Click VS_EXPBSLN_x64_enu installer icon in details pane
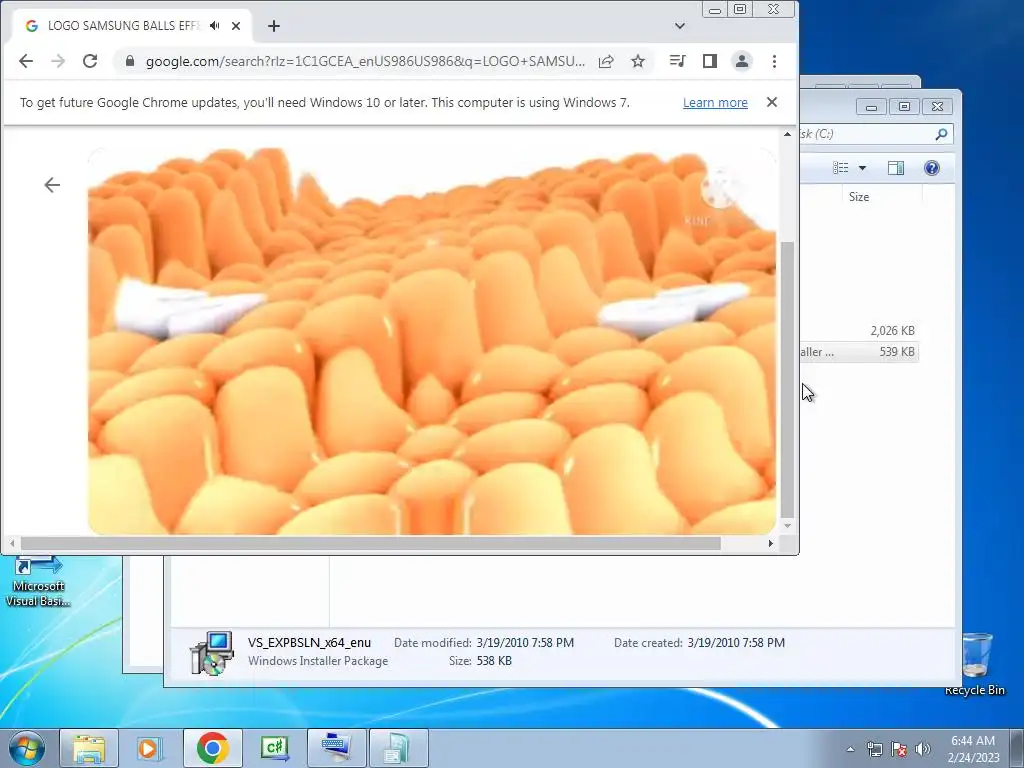 coord(212,652)
